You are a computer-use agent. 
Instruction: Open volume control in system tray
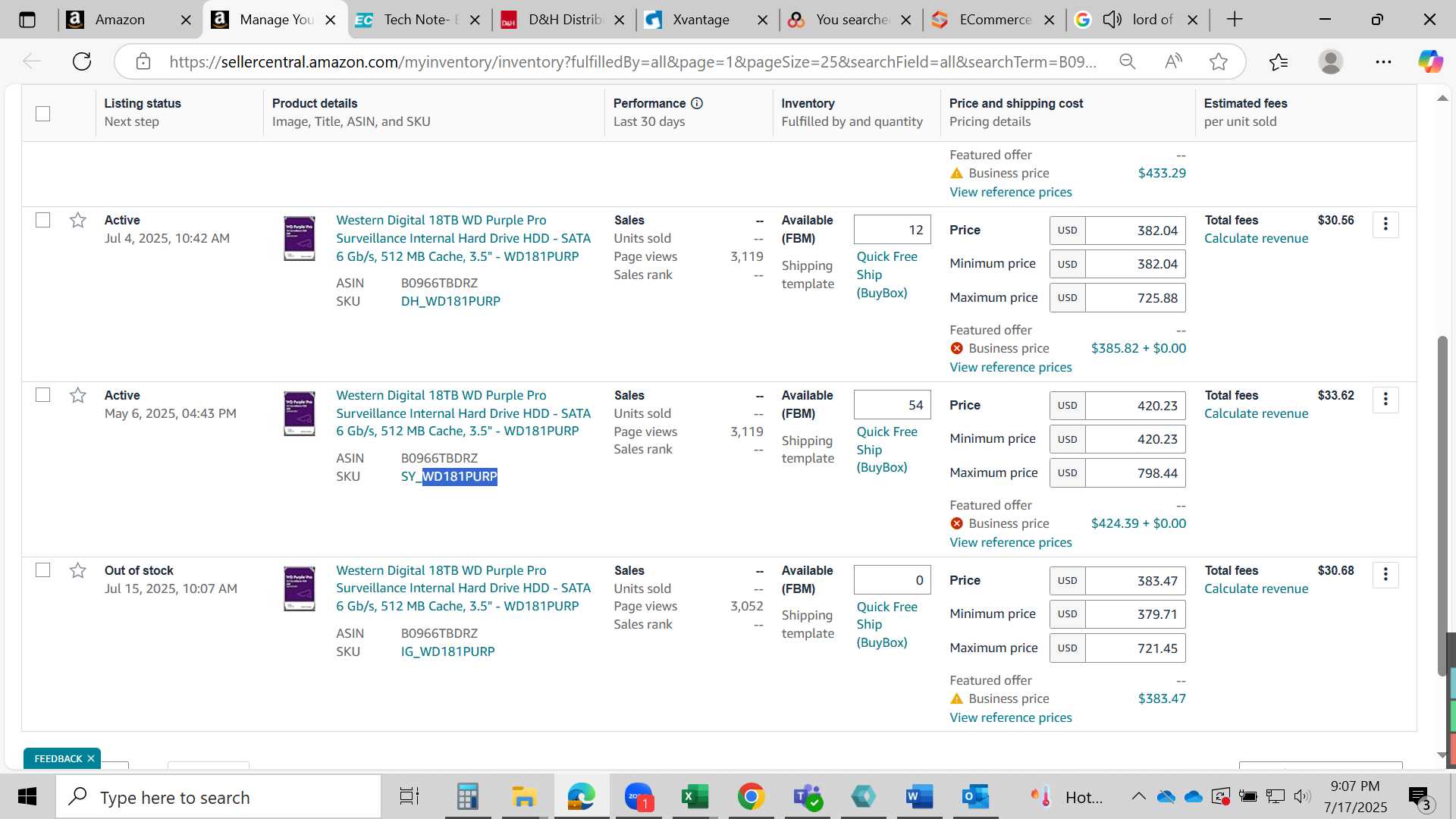click(1302, 796)
